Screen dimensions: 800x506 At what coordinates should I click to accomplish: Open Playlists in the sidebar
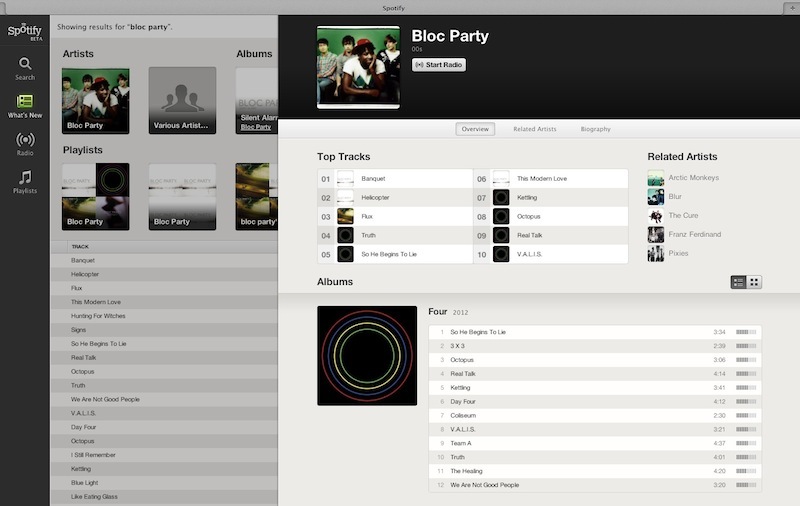(25, 182)
